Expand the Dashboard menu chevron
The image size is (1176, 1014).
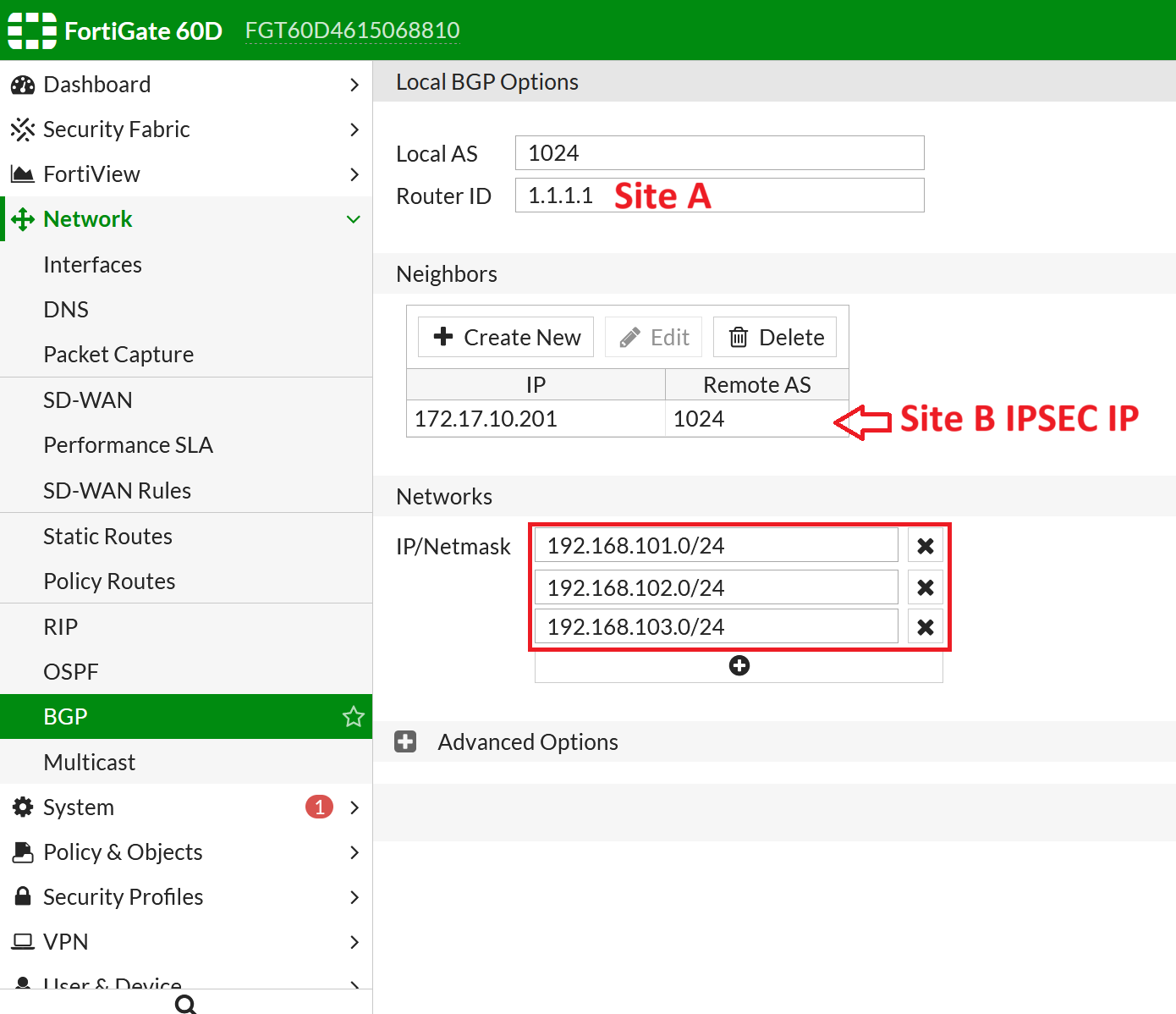(354, 85)
